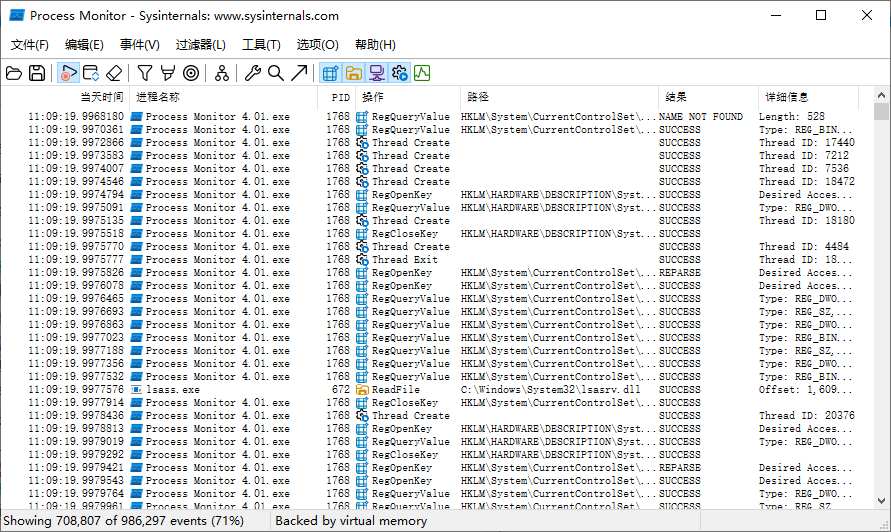Click the PID 672 cell
The height and width of the screenshot is (532, 891).
tap(340, 390)
